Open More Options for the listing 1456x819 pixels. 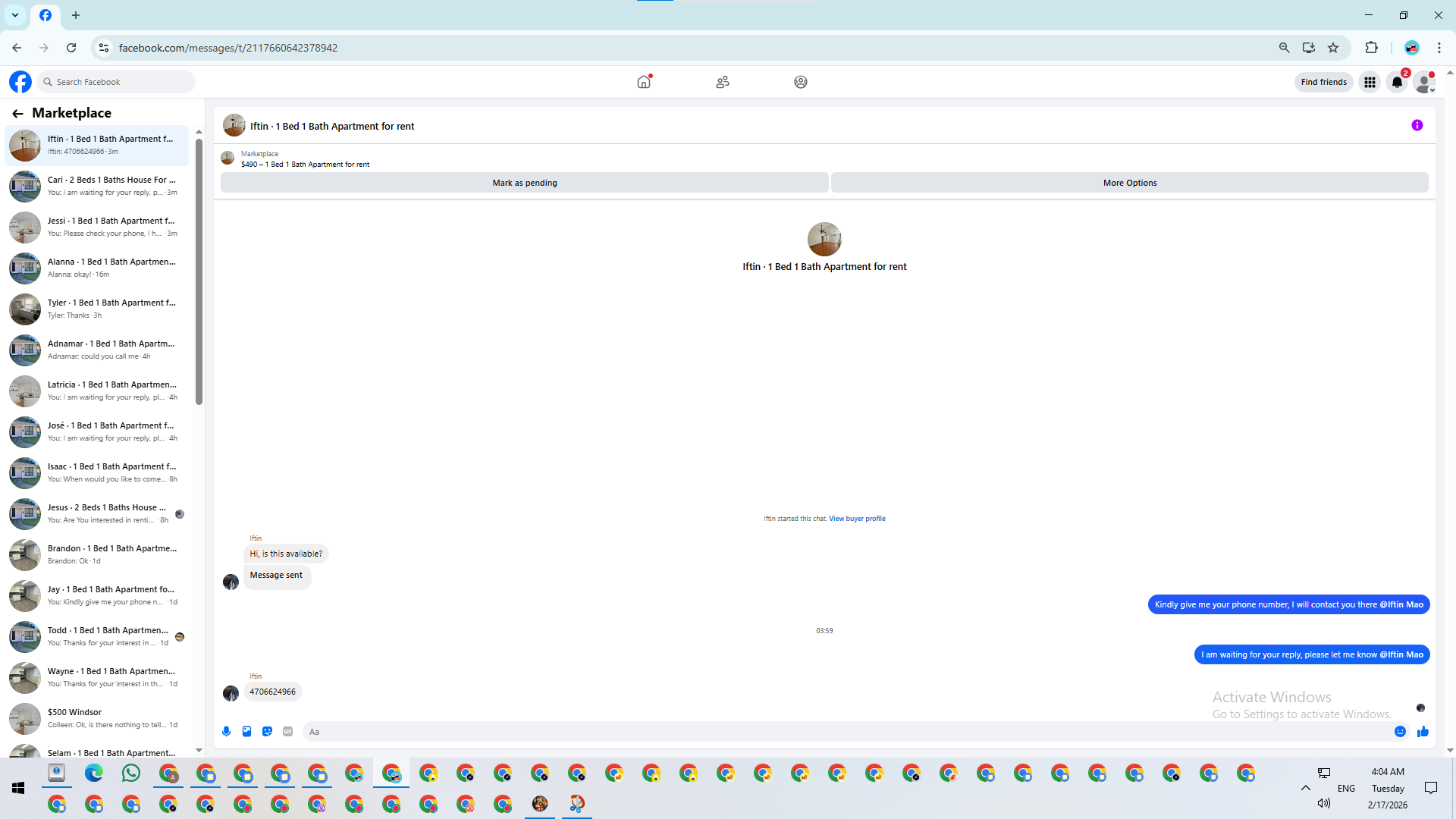click(1130, 183)
